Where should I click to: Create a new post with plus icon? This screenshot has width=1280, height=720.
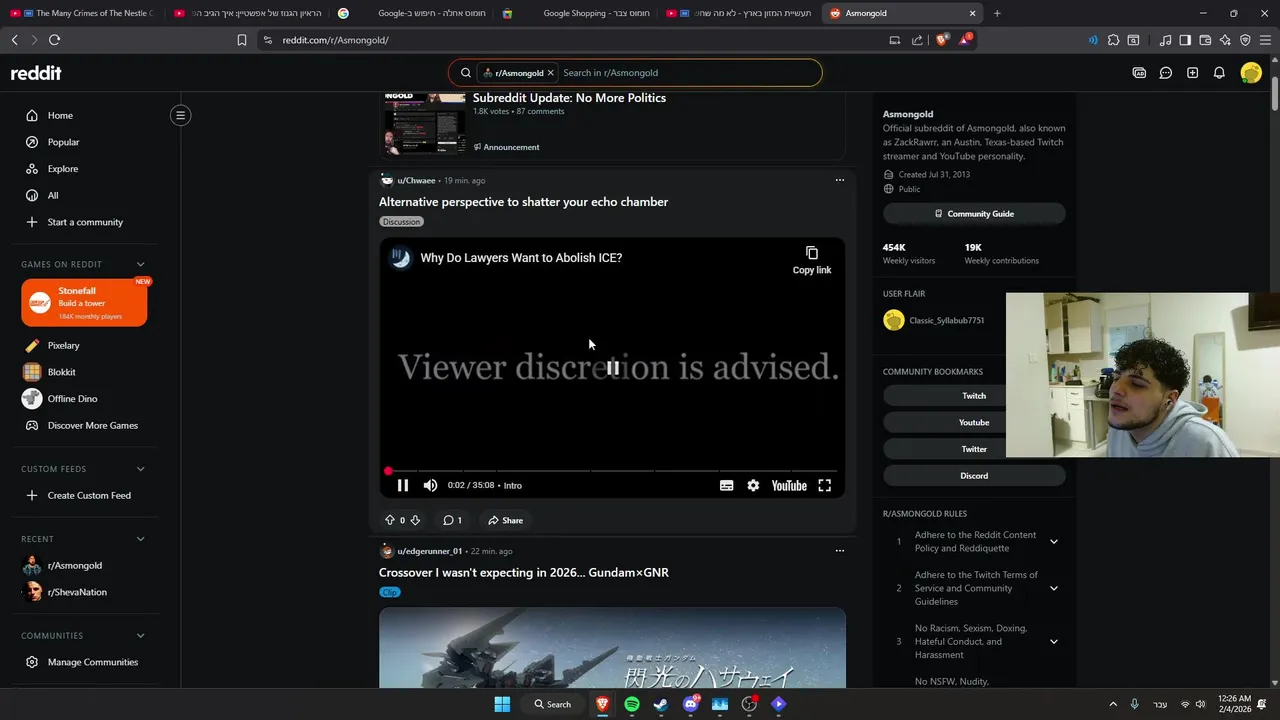pyautogui.click(x=1192, y=73)
